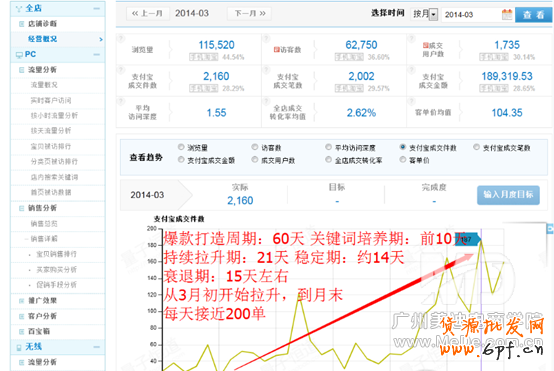Open 促销手段分析 in the sidebar
This screenshot has width=554, height=371.
point(56,285)
